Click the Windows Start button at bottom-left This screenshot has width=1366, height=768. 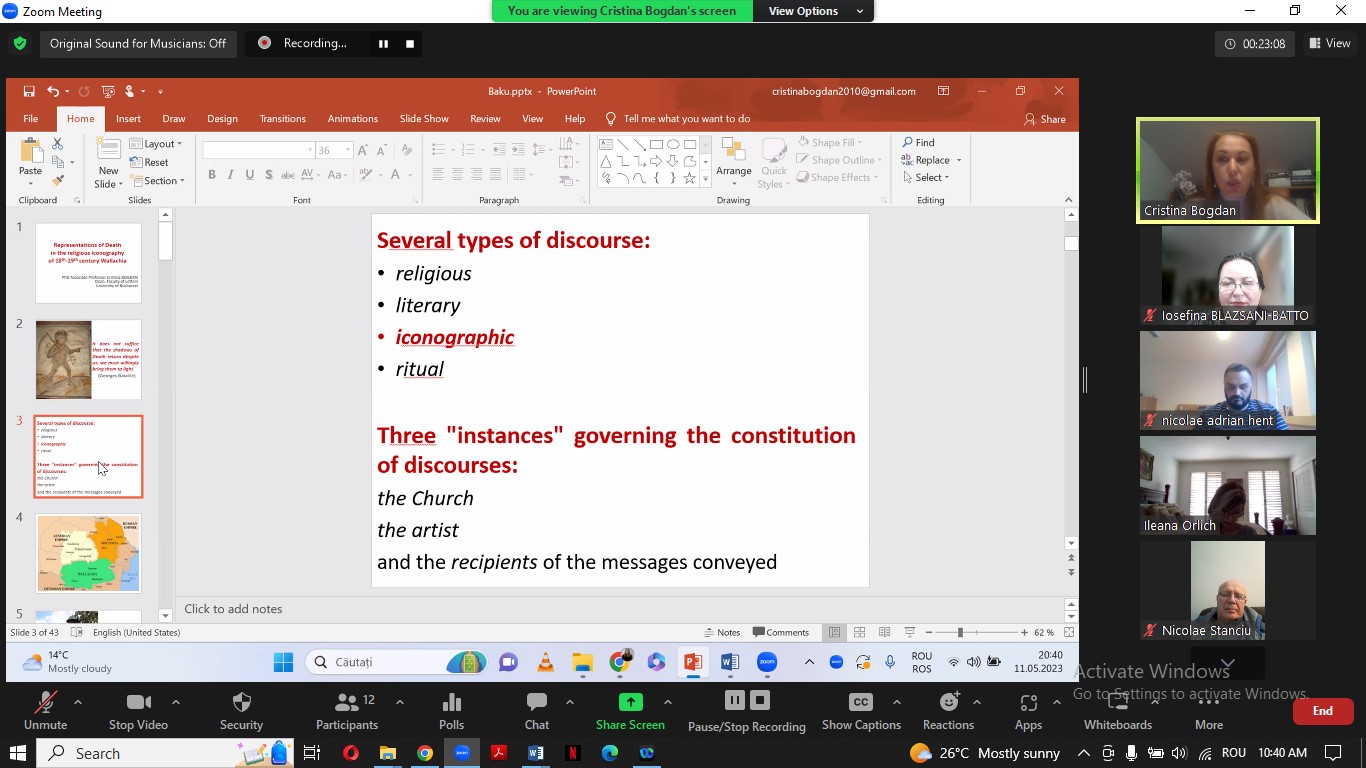click(18, 753)
